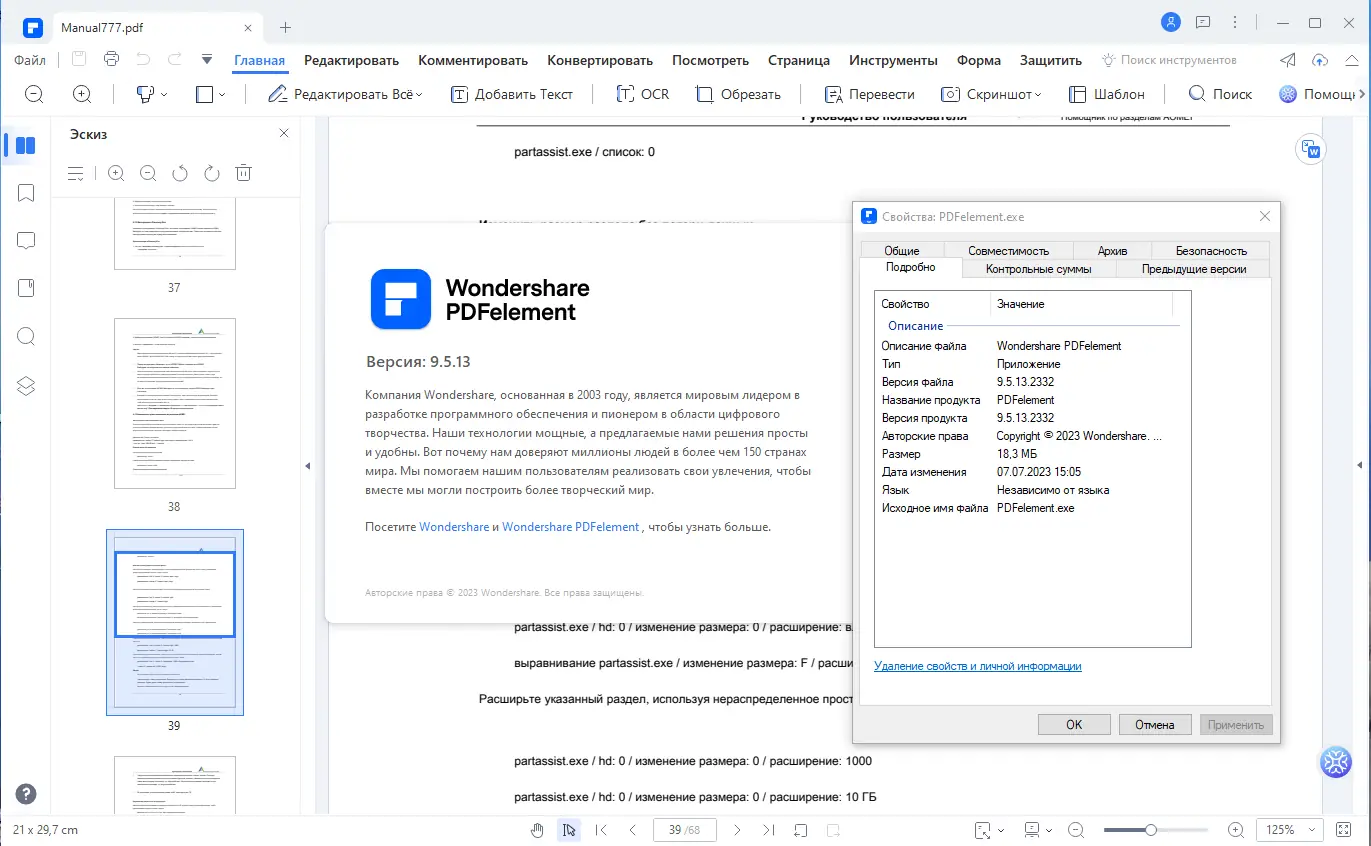Open the thumbnail panel options menu

point(76,173)
